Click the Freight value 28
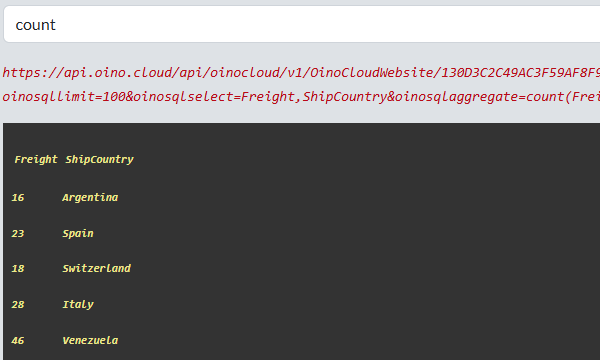 click(x=18, y=305)
